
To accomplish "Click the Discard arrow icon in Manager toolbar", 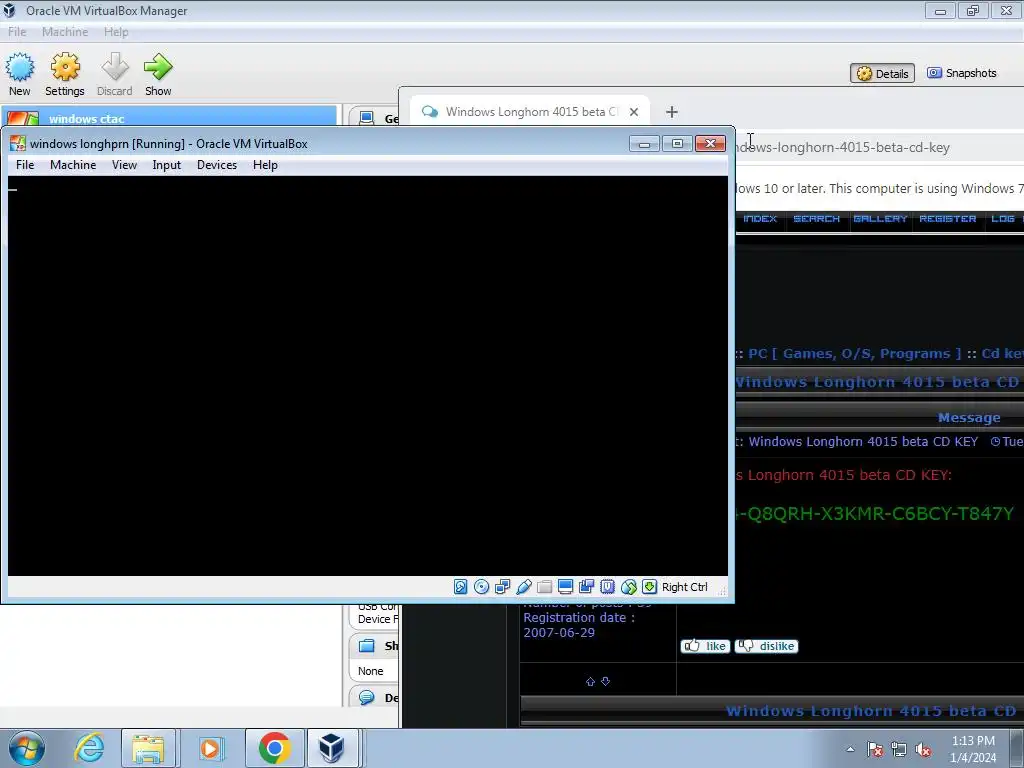I will (x=115, y=67).
